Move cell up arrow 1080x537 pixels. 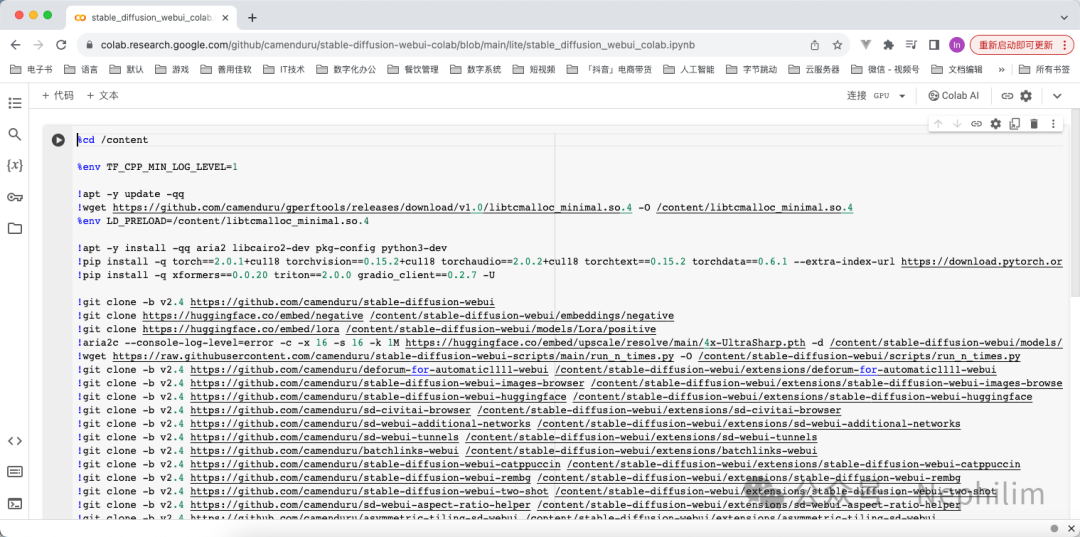[x=938, y=123]
